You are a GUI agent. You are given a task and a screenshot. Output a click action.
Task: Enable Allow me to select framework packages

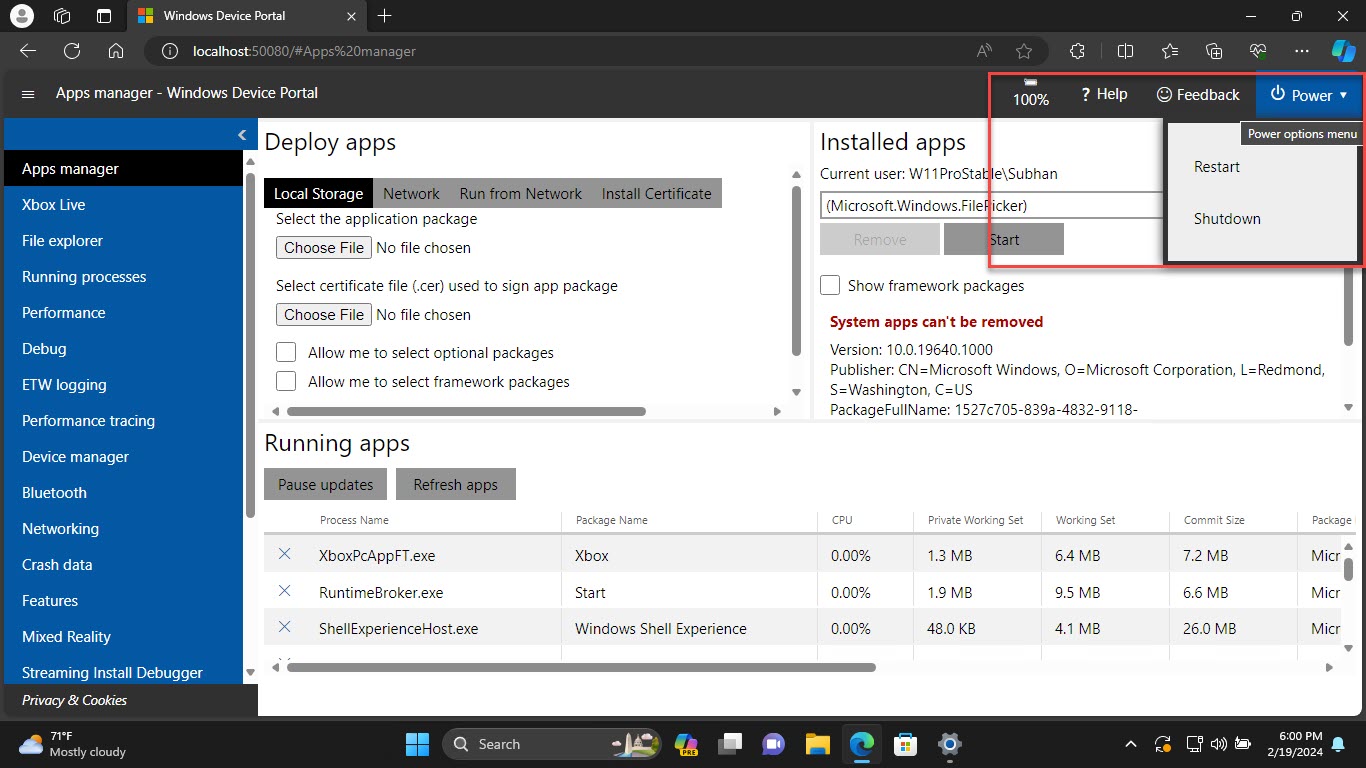286,381
